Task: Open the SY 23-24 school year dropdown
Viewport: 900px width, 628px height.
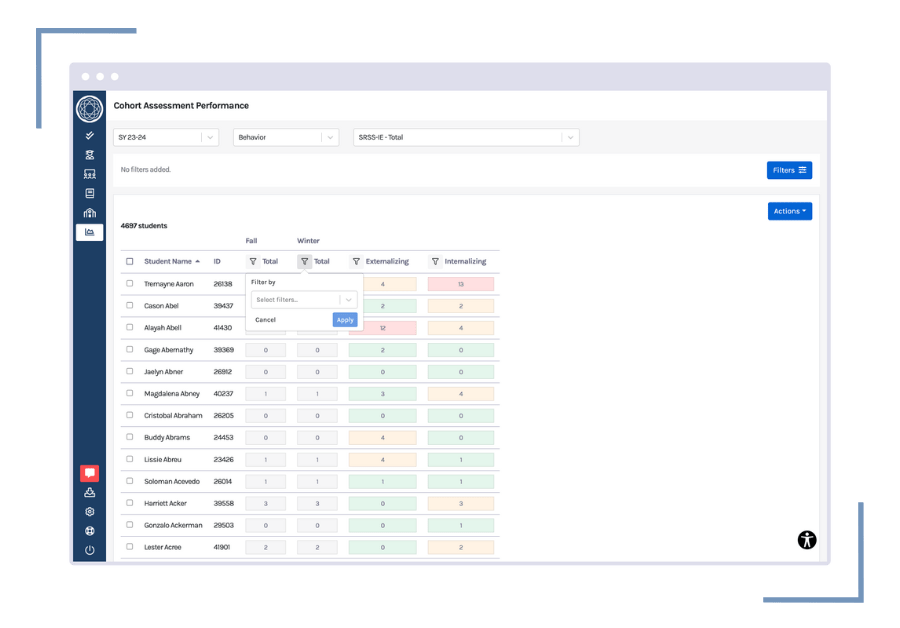Action: 166,137
